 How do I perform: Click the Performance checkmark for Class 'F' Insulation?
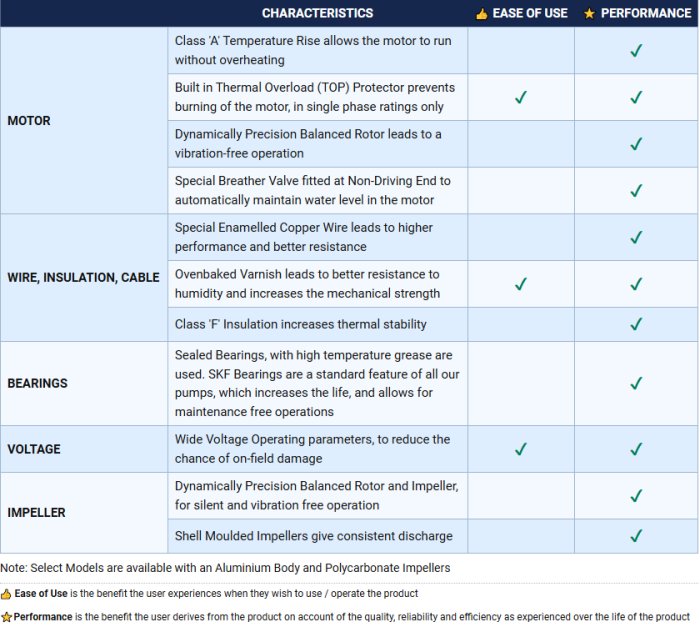[x=636, y=324]
